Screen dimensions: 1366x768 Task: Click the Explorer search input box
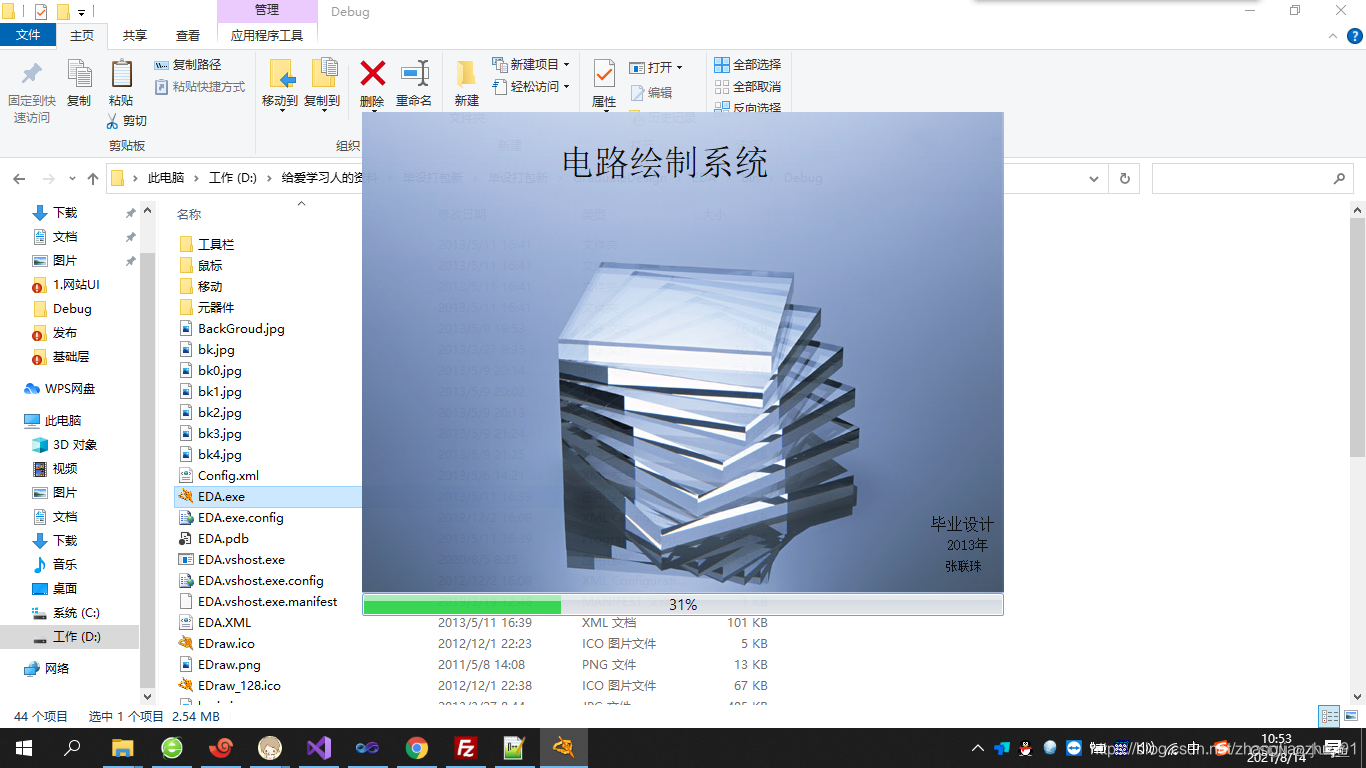1254,179
